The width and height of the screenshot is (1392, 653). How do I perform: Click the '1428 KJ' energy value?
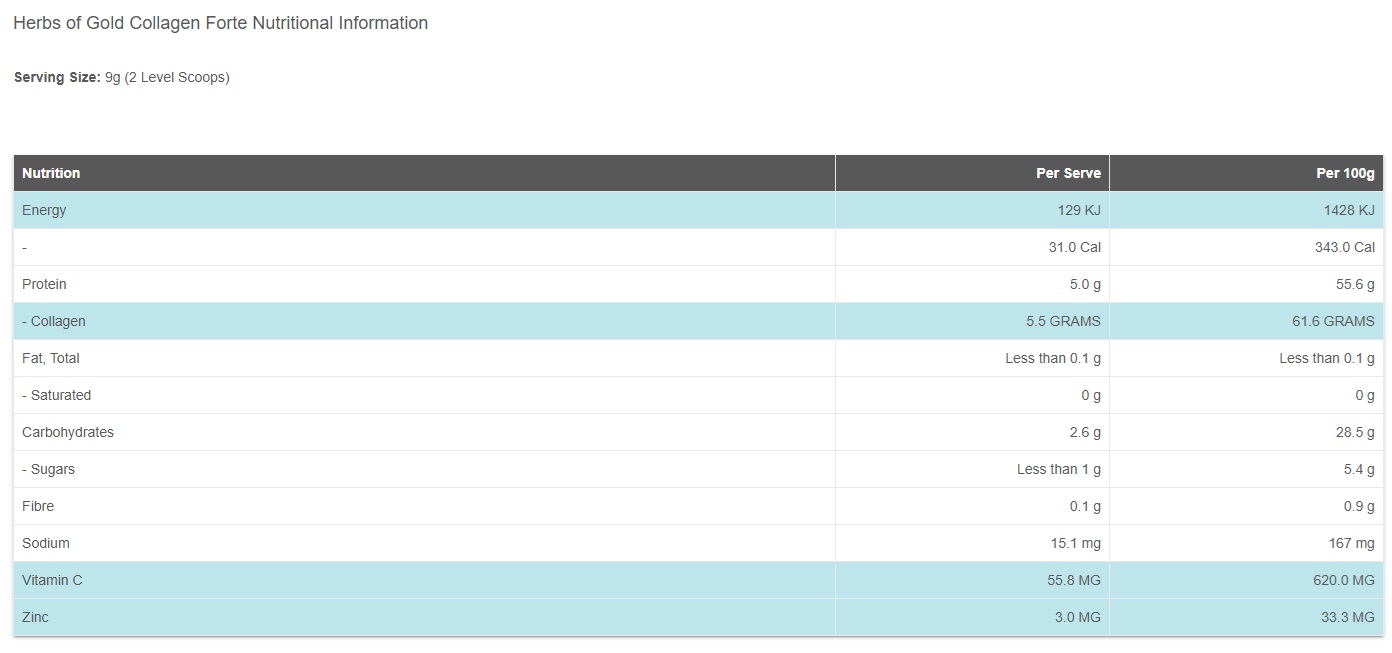(x=1349, y=210)
